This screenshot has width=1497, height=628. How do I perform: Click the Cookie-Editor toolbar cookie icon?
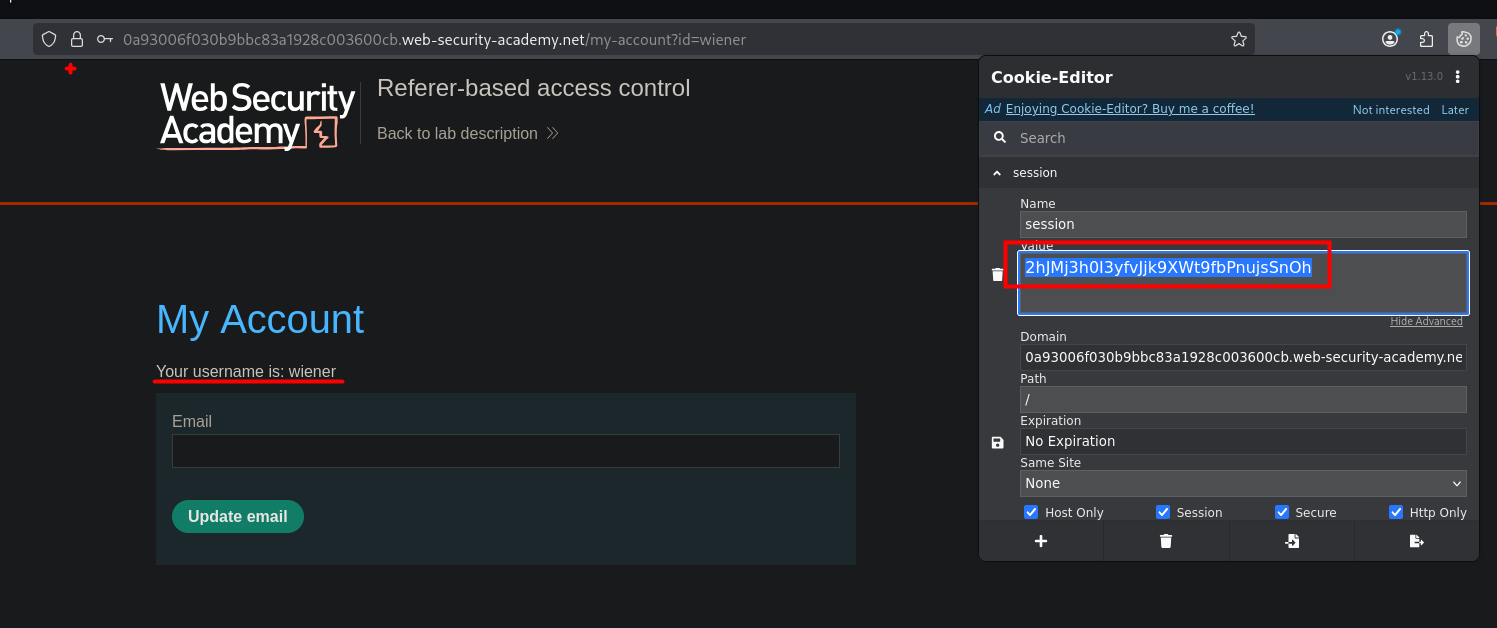[x=1463, y=40]
